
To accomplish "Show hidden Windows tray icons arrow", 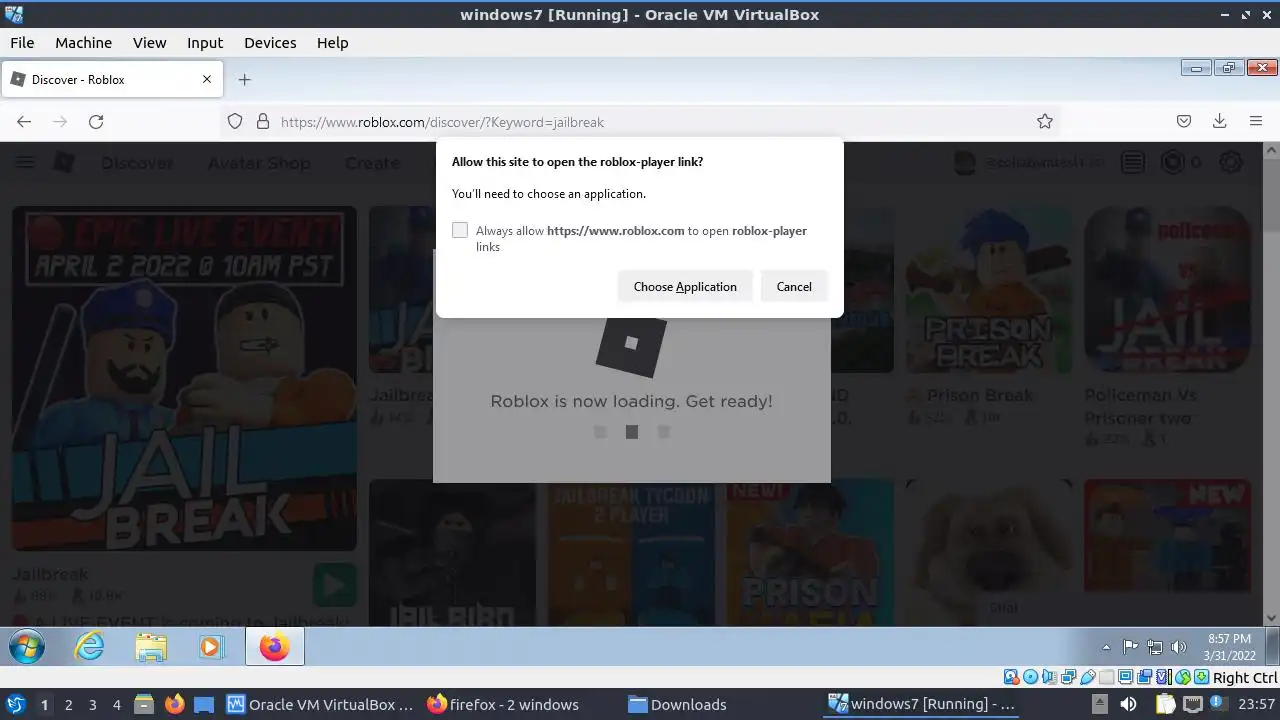I will pos(1106,647).
